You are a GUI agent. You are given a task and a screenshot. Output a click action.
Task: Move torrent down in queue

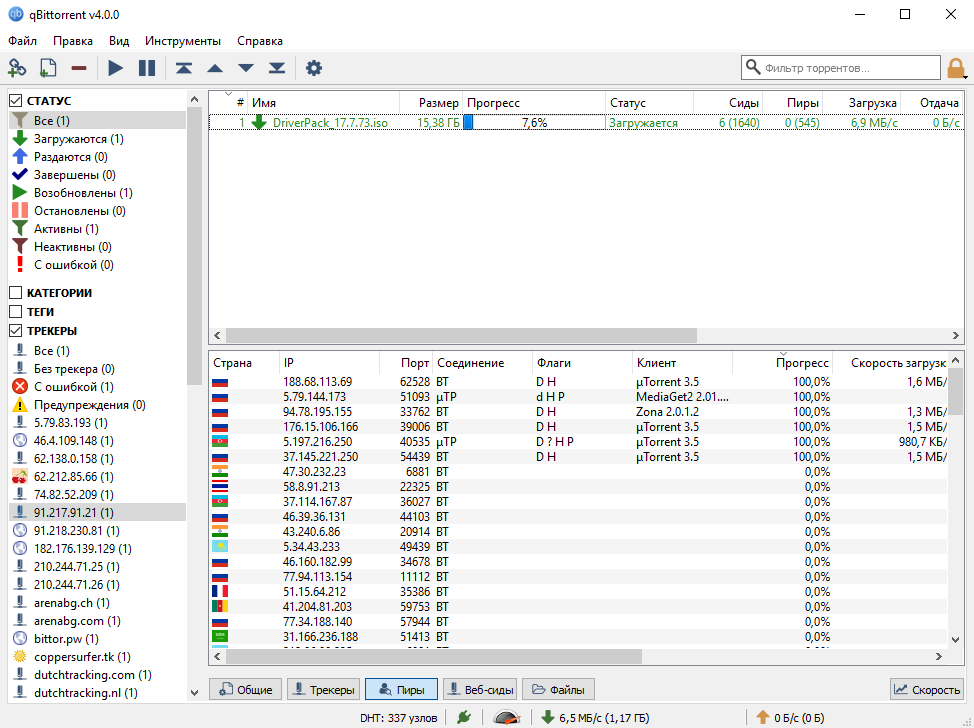coord(246,68)
